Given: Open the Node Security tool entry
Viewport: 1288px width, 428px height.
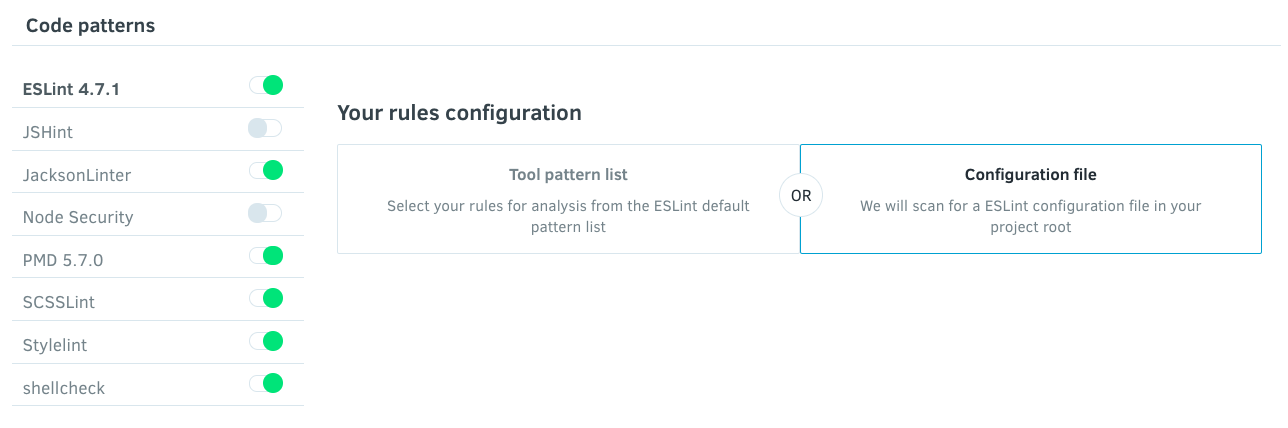Looking at the screenshot, I should [78, 217].
